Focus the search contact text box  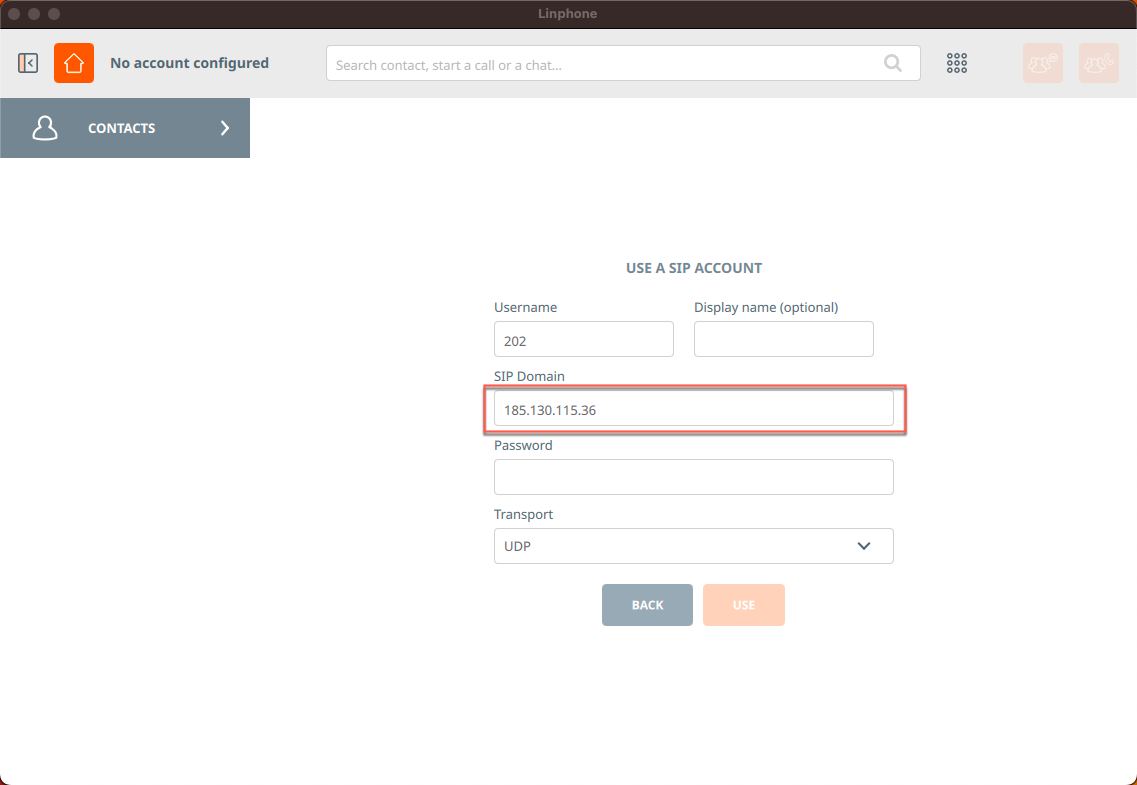click(600, 64)
